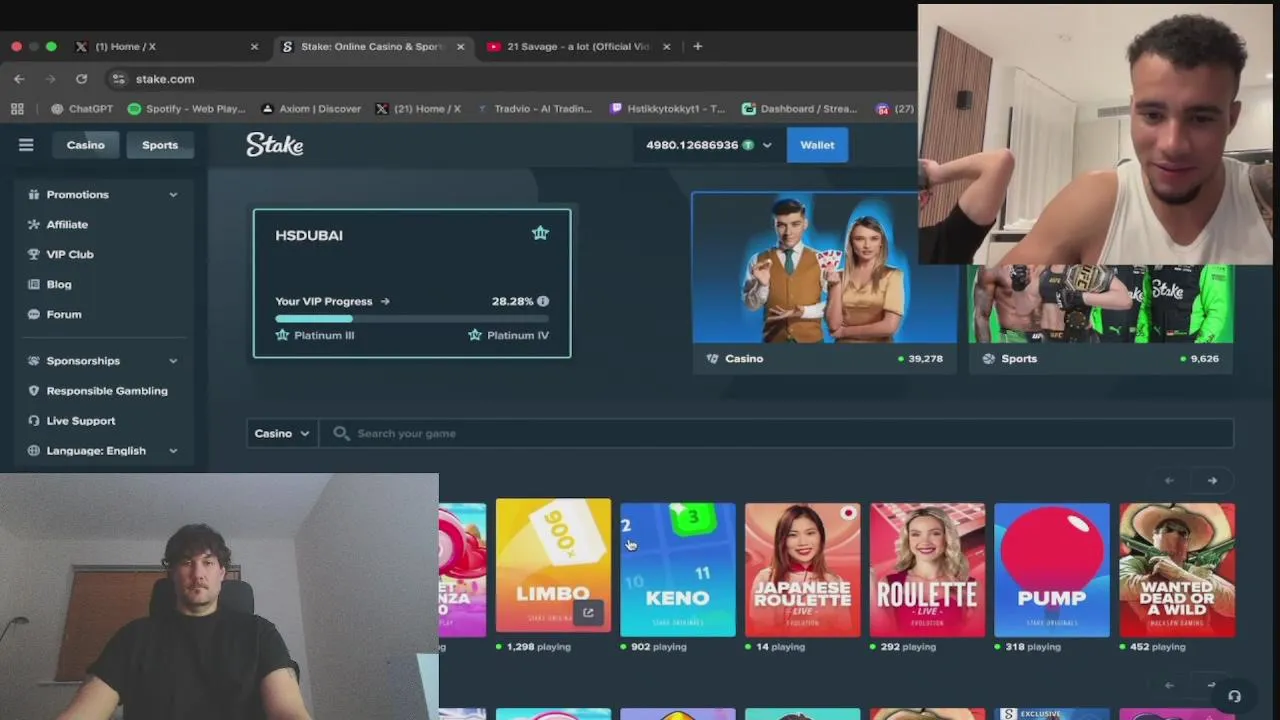Open the browser apps grid icon
This screenshot has width=1280, height=720.
click(17, 109)
